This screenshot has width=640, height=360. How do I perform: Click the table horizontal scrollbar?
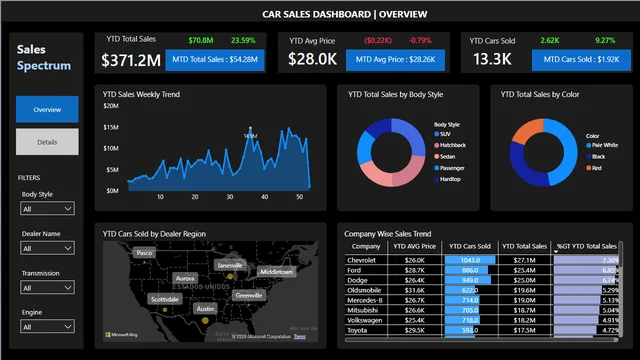481,340
